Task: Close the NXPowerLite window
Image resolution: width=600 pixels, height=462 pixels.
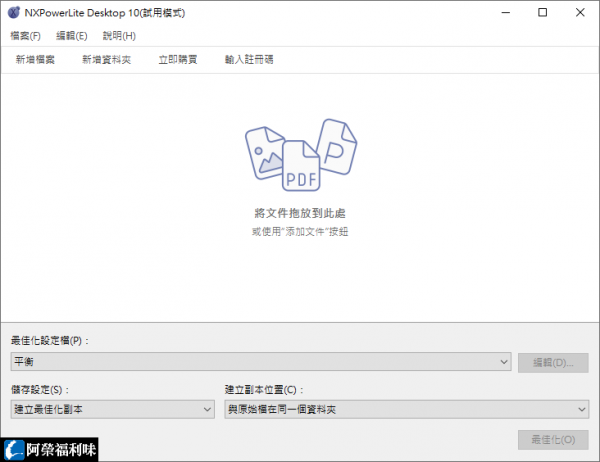Action: pos(580,12)
